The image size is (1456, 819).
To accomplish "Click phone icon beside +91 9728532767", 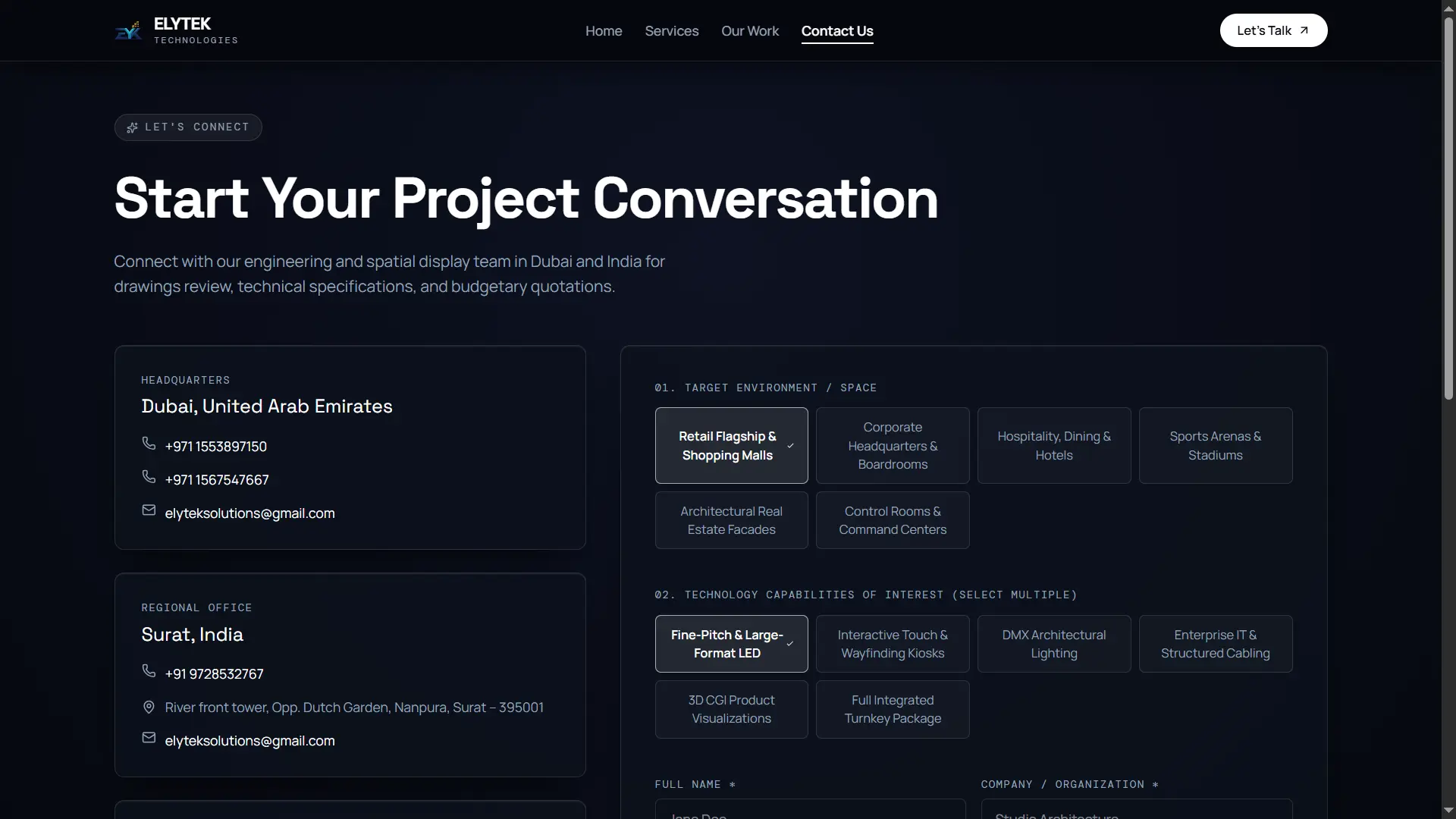I will (x=149, y=671).
